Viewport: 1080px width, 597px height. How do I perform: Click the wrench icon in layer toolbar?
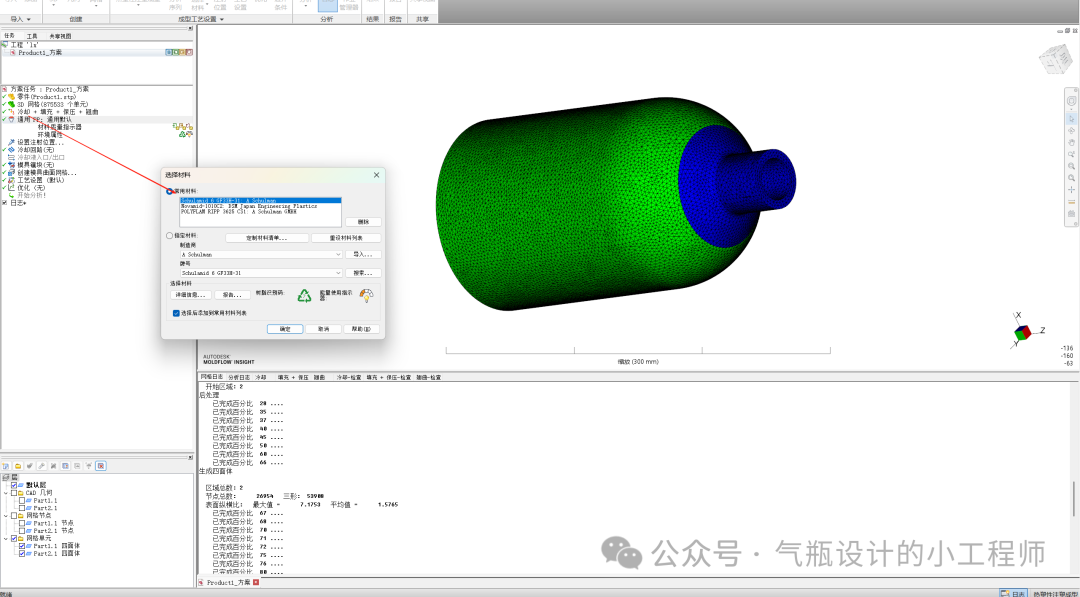(41, 466)
